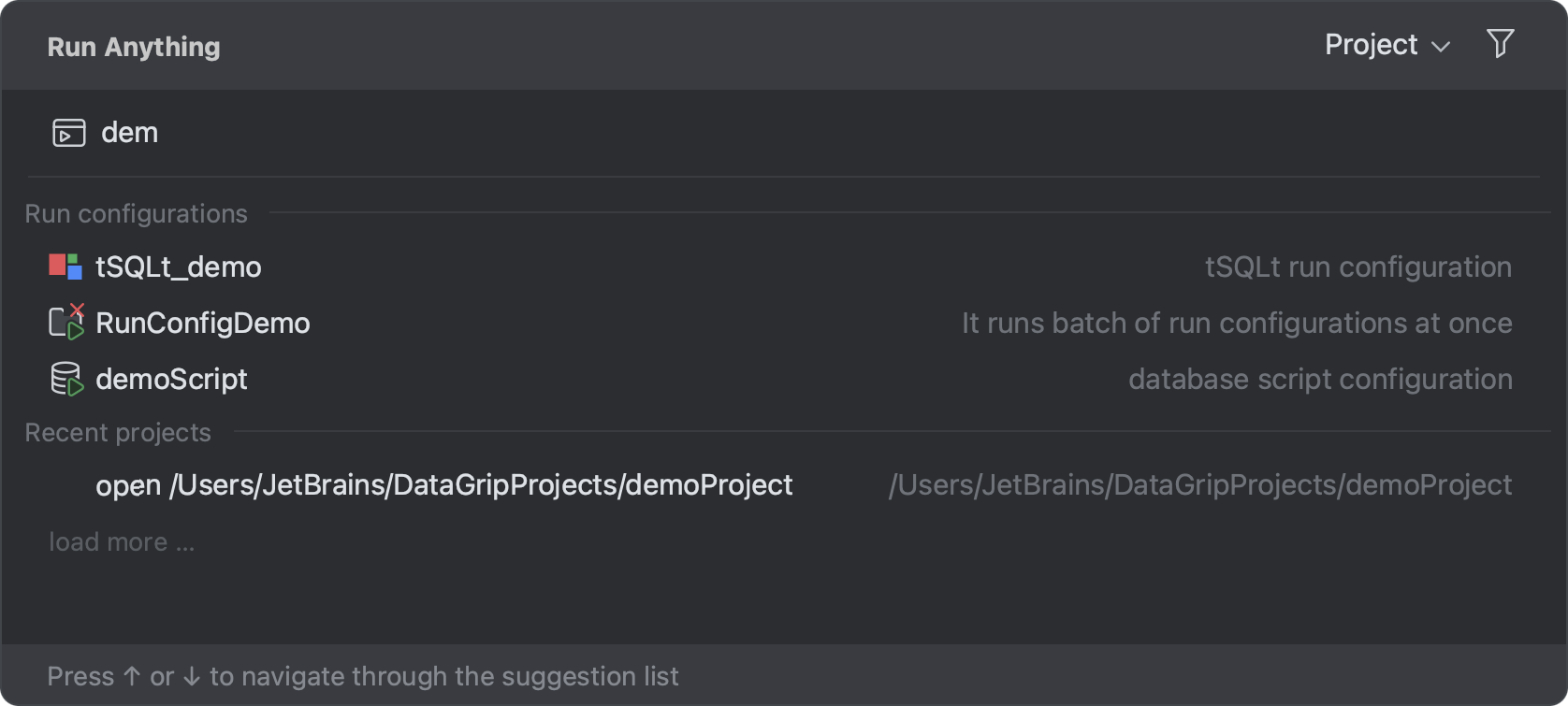This screenshot has height=706, width=1568.
Task: Open the filter funnel icon
Action: 1501,43
